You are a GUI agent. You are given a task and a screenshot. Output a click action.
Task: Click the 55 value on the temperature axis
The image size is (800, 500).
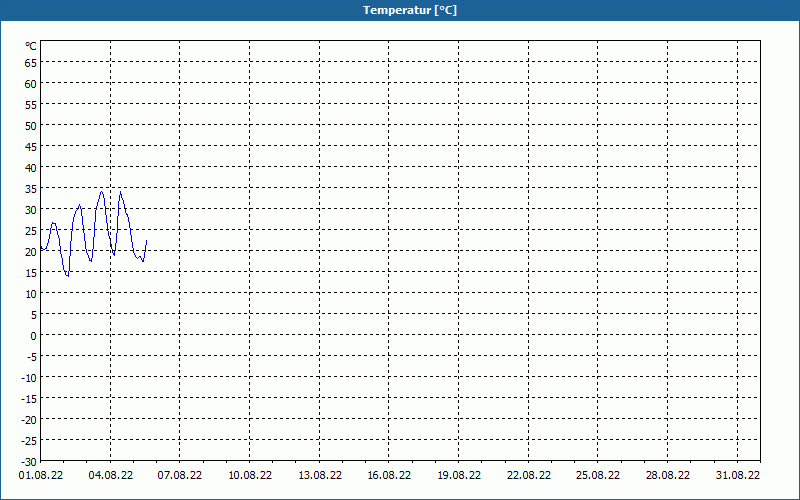point(31,105)
